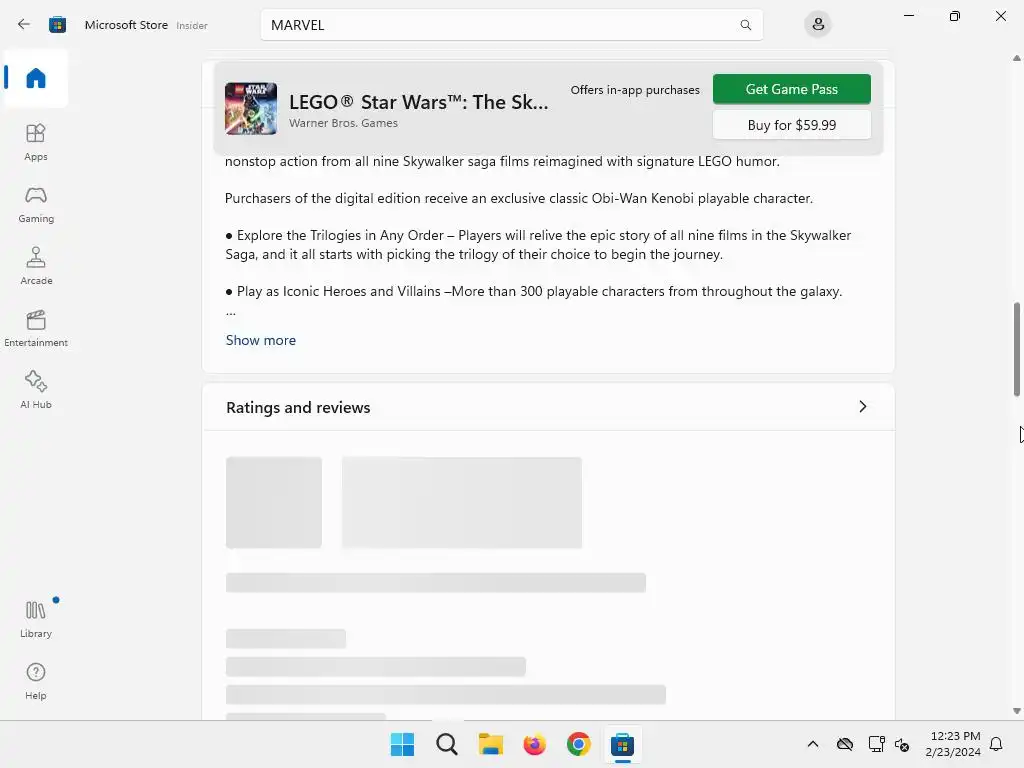
Task: Click Microsoft Store icon on taskbar
Action: tap(622, 744)
